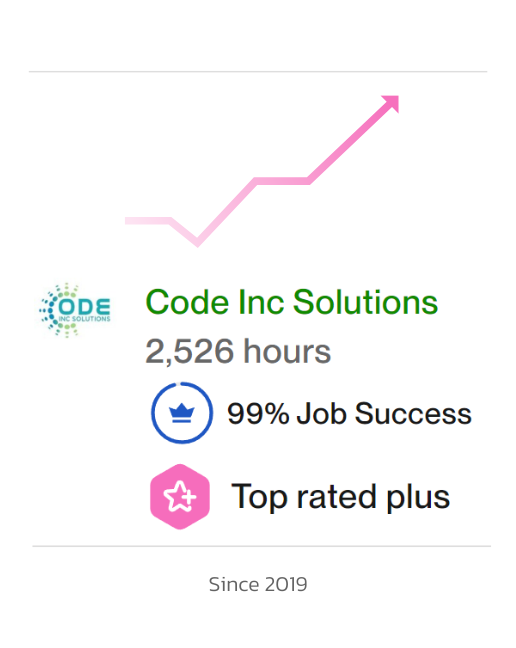This screenshot has width=516, height=648.
Task: Select the 99% Job Success label
Action: (350, 413)
